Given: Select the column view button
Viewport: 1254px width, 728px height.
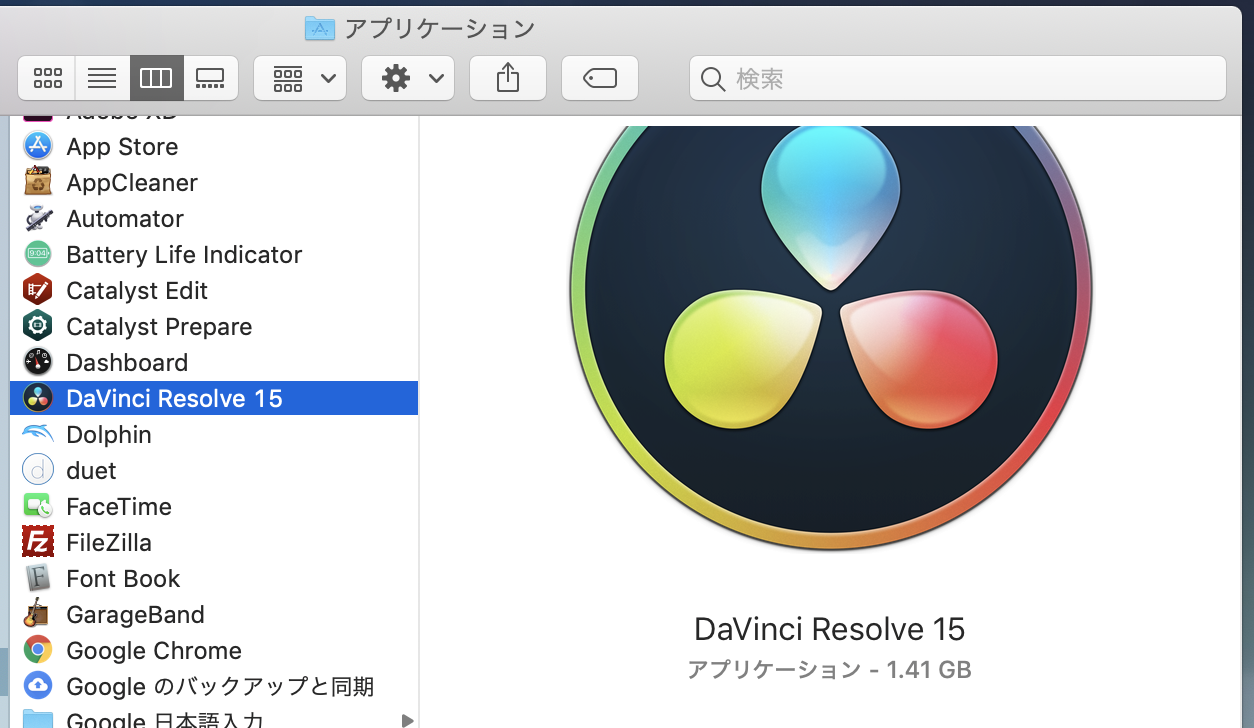Looking at the screenshot, I should [x=156, y=78].
